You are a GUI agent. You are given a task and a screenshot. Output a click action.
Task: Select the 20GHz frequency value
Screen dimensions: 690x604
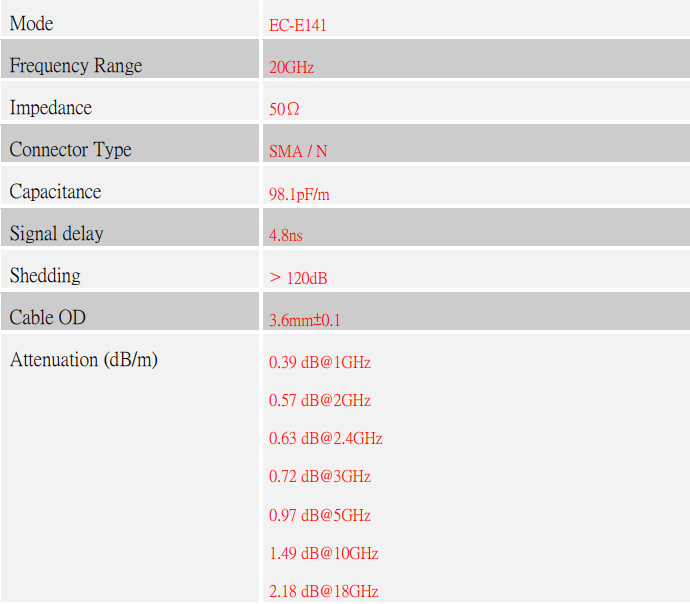click(x=292, y=68)
